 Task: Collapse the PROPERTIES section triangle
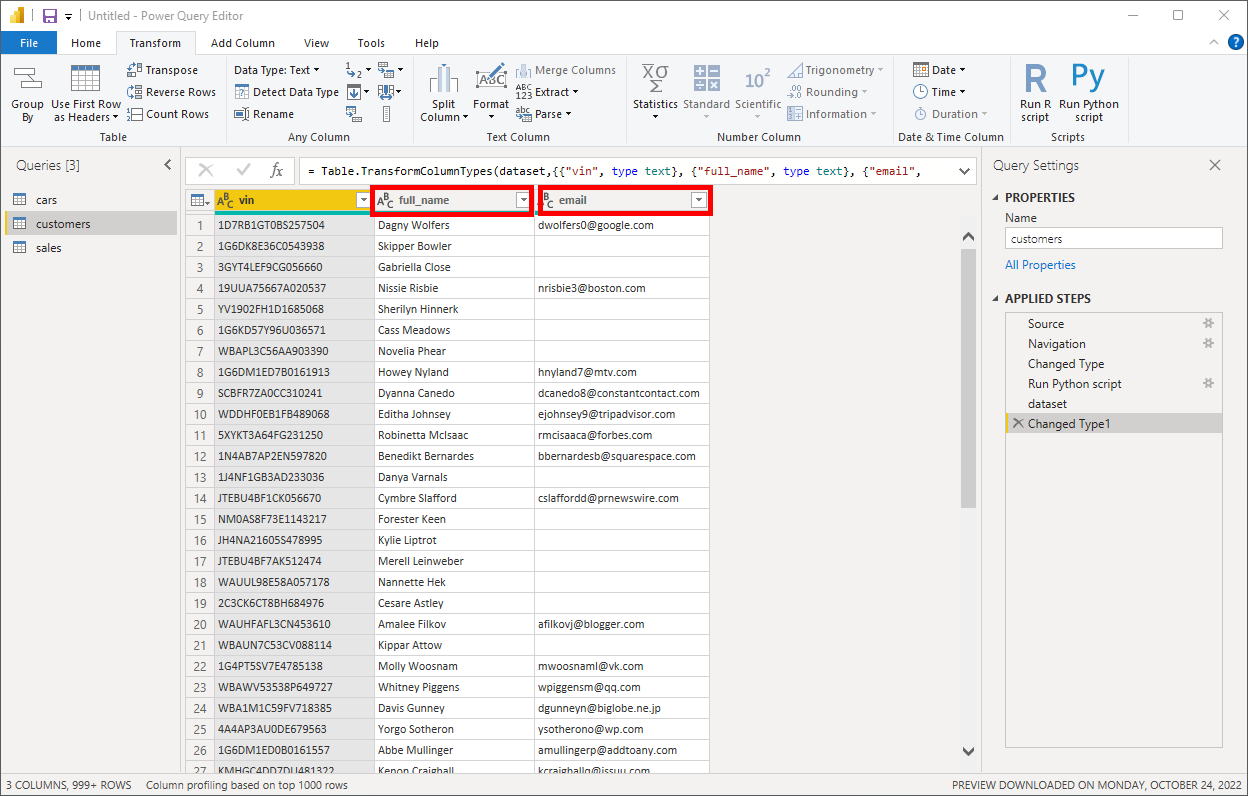click(x=996, y=198)
